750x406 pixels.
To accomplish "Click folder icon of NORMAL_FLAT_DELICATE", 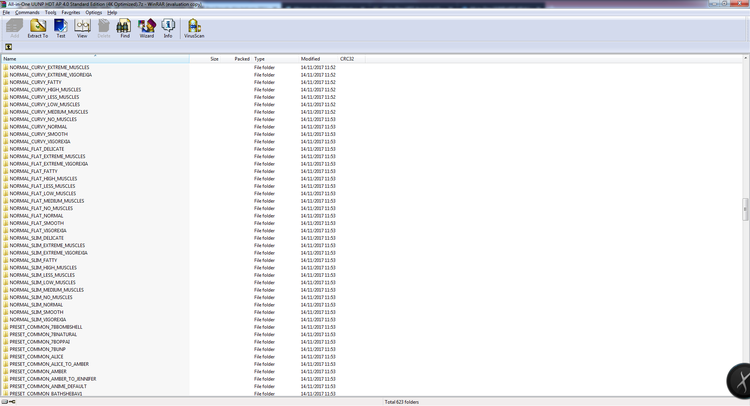I will pos(6,149).
